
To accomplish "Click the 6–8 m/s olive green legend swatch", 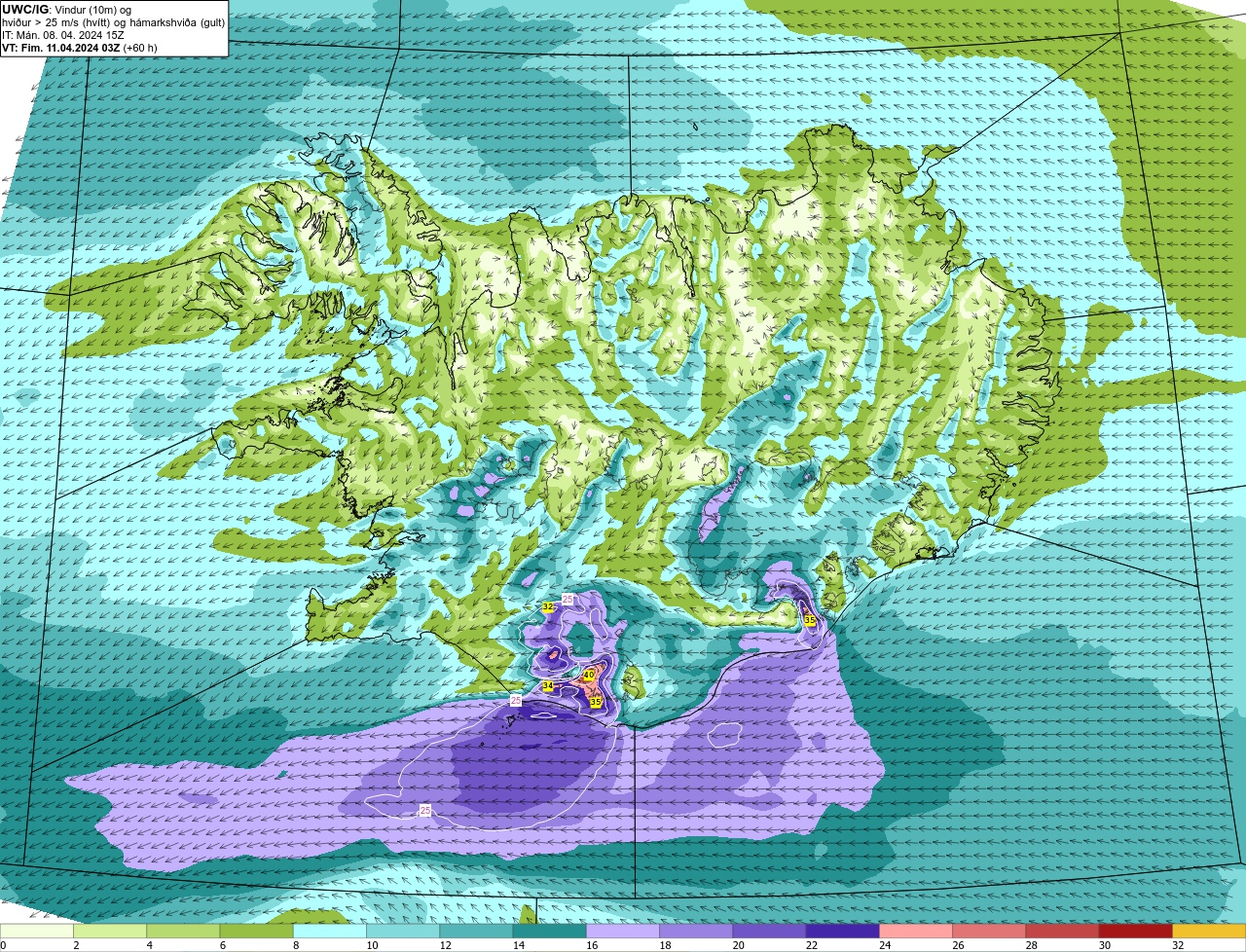I will click(x=256, y=932).
